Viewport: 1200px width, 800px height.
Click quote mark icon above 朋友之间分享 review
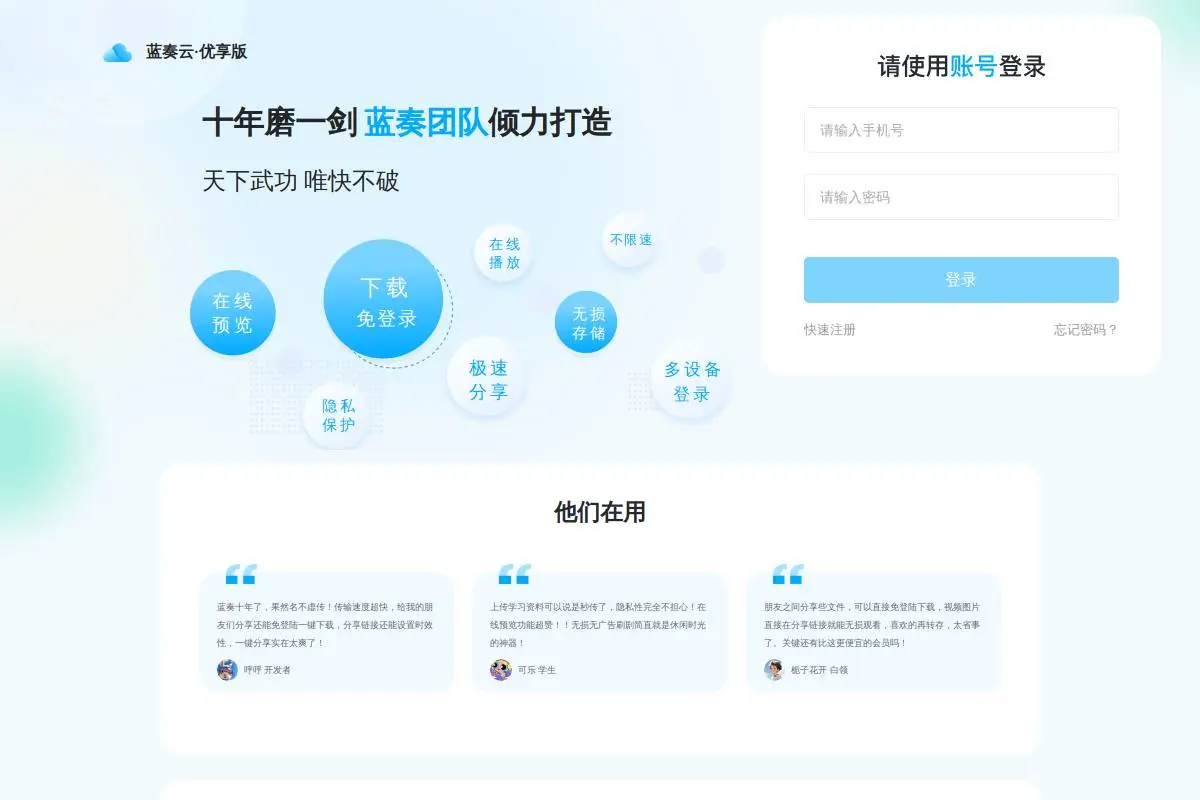click(x=788, y=574)
